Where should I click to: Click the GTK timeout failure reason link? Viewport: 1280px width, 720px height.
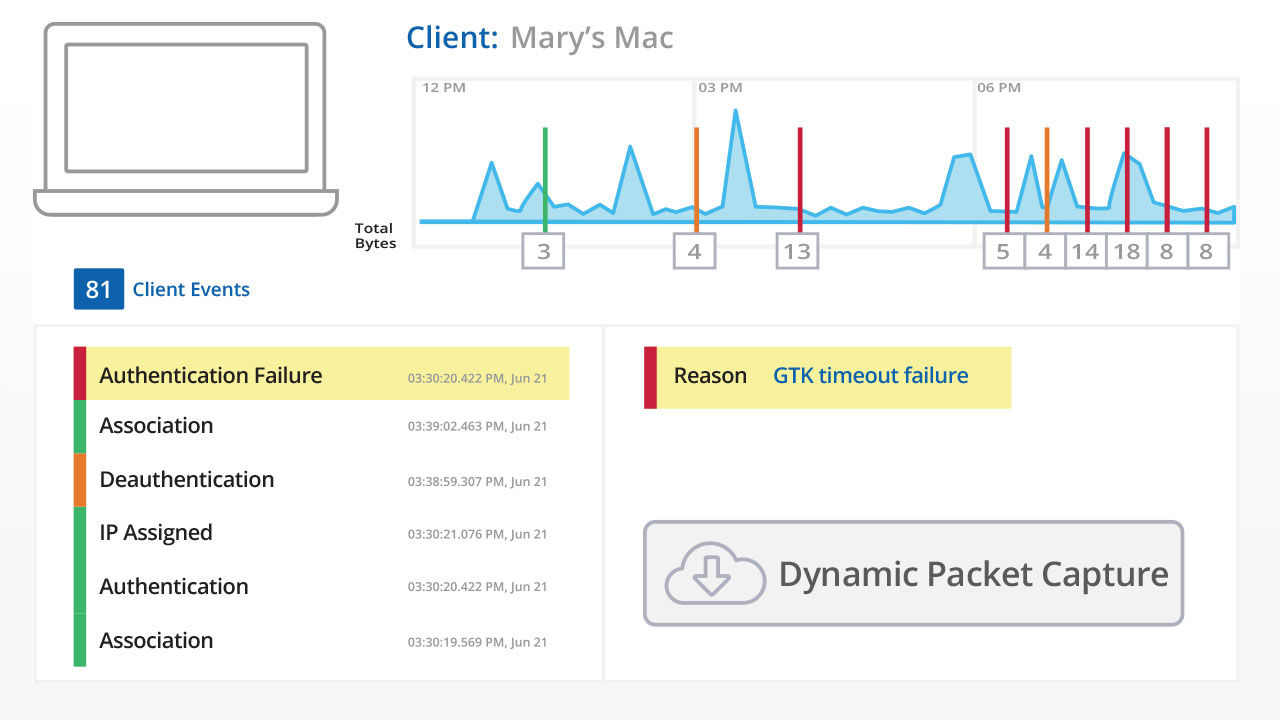[870, 376]
